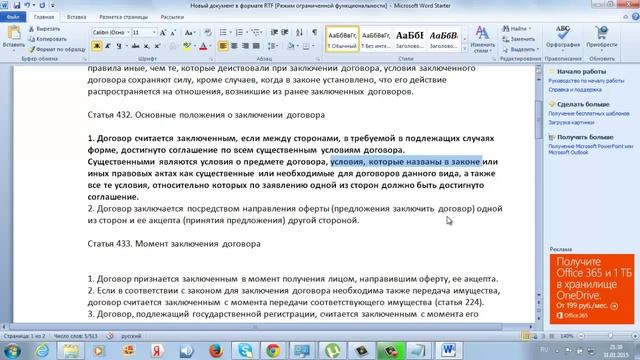Open the font name Calibri dropdown

[128, 33]
